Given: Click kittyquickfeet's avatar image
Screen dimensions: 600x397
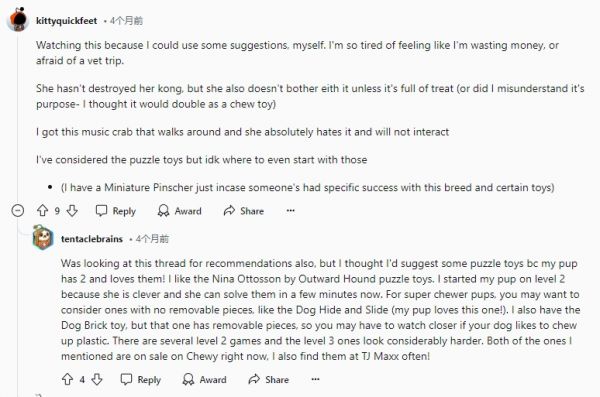Looking at the screenshot, I should click(x=18, y=20).
